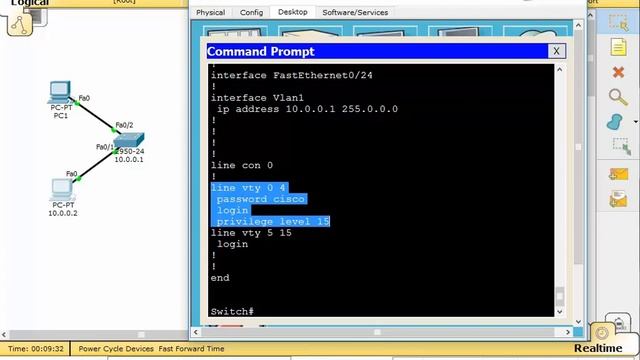Image resolution: width=640 pixels, height=360 pixels.
Task: Click Desktop panel scroll up arrow
Action: [578, 25]
